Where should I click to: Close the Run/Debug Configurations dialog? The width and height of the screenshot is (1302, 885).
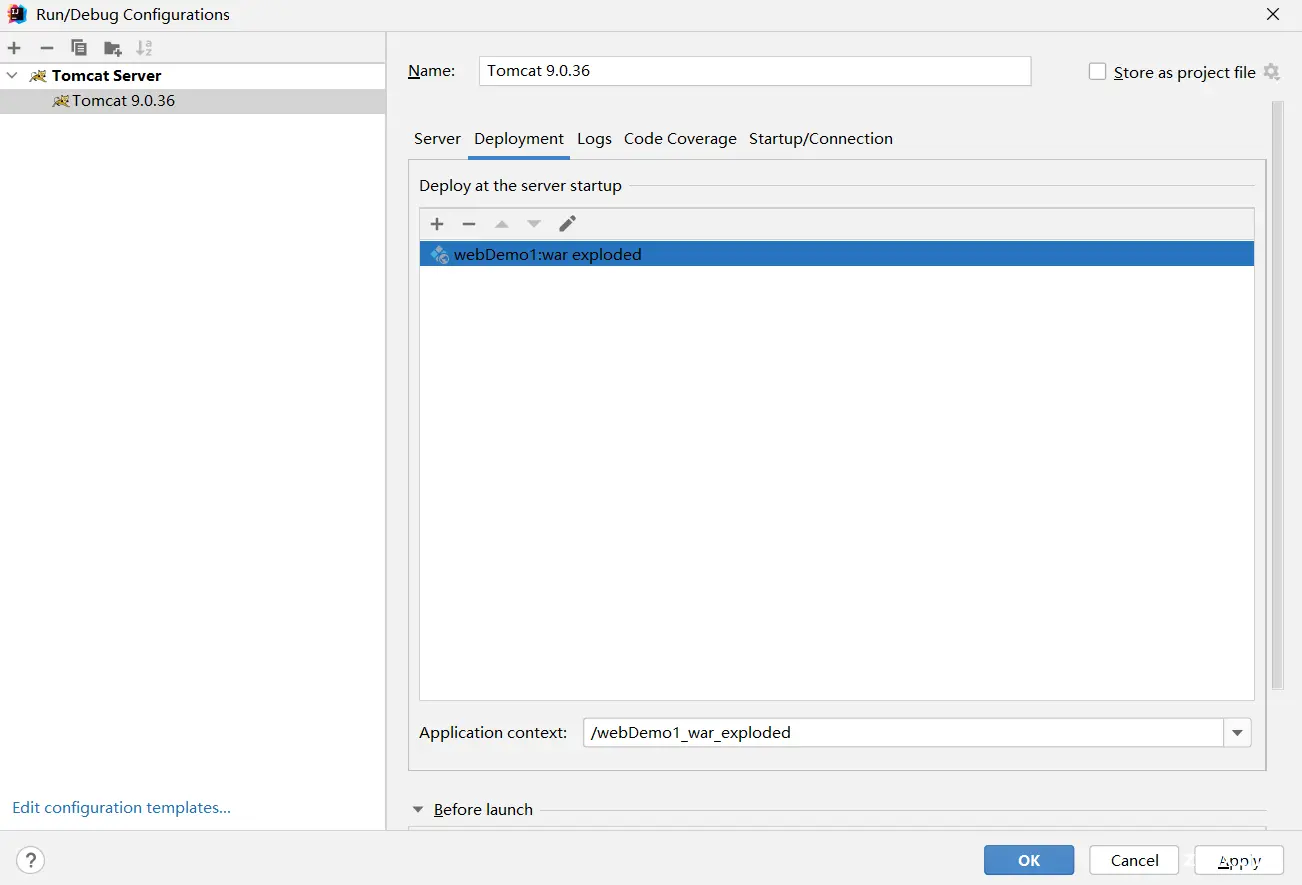click(1273, 14)
